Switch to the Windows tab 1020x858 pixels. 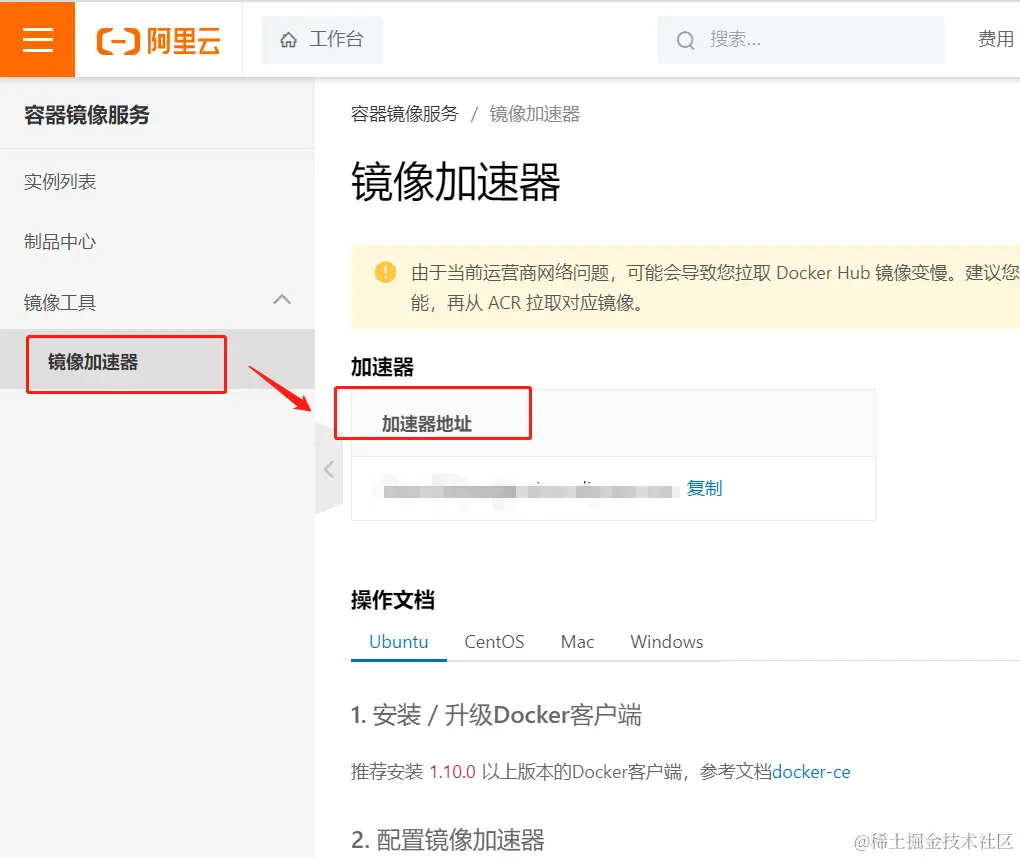tap(667, 642)
